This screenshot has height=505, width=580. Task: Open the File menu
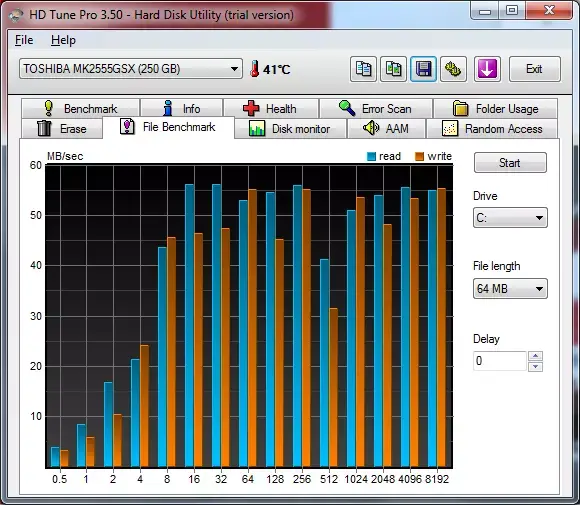click(x=24, y=40)
